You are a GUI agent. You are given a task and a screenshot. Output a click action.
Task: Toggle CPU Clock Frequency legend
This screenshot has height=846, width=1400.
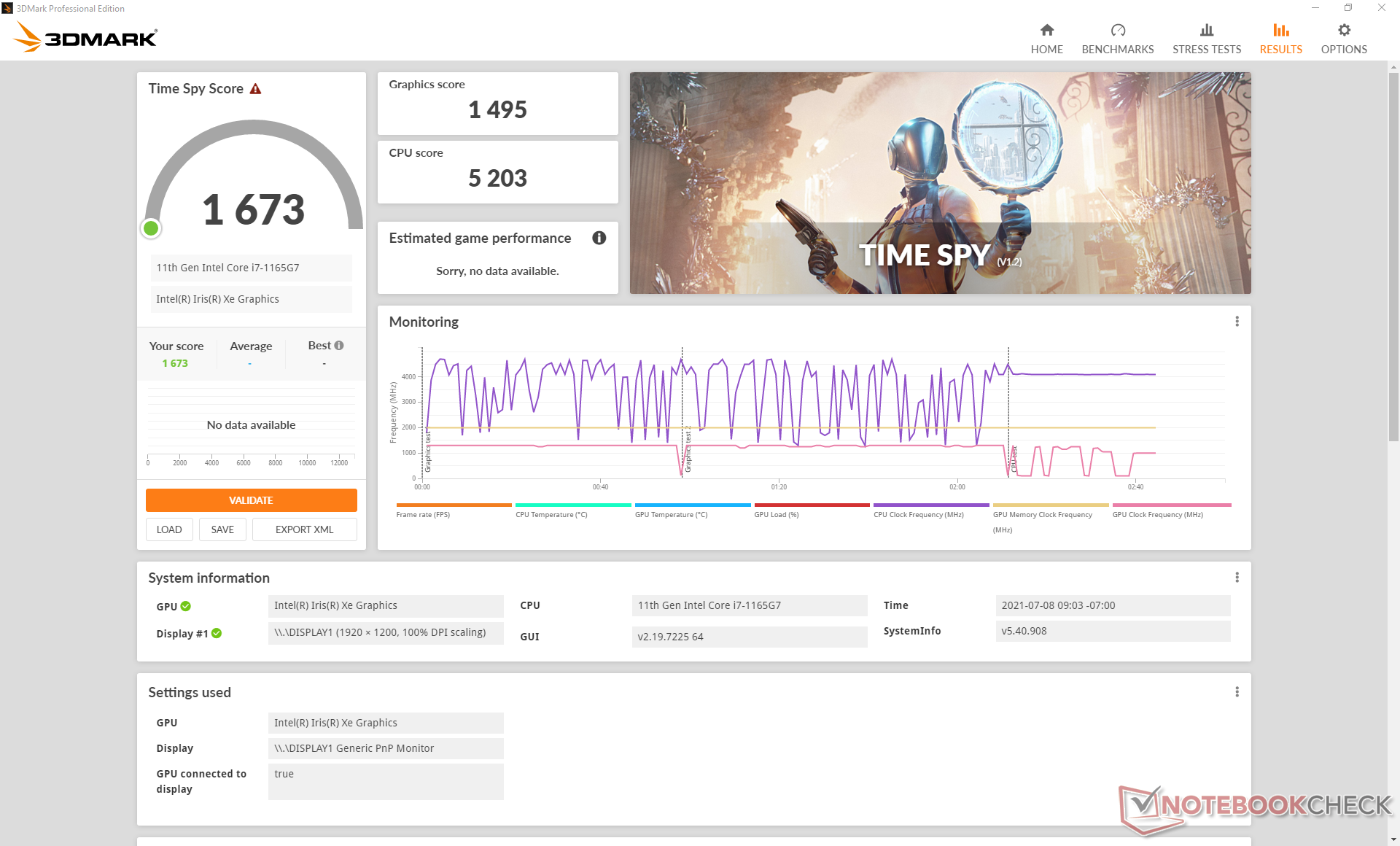coord(931,511)
